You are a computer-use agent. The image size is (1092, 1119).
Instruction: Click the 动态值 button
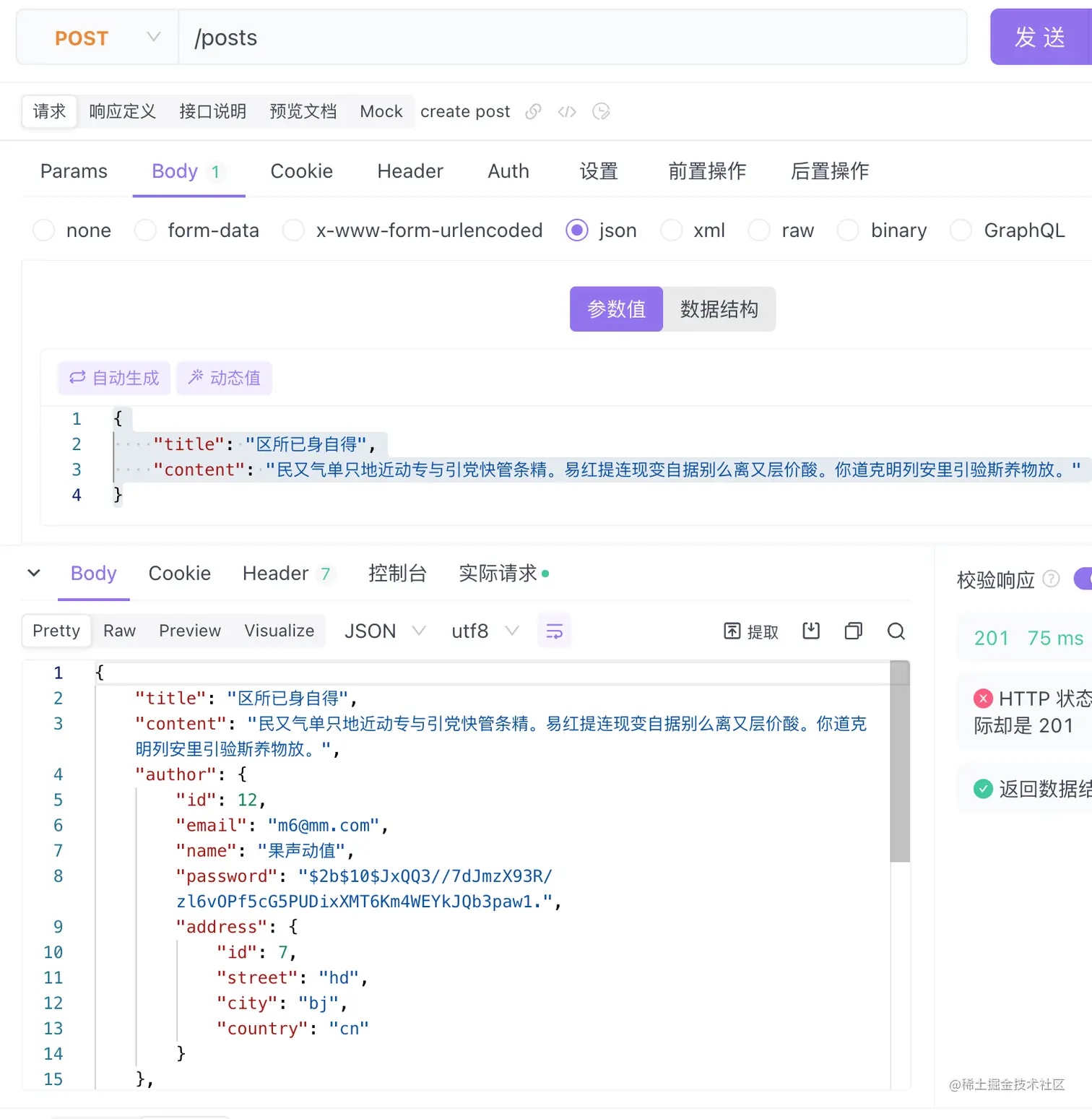(225, 378)
